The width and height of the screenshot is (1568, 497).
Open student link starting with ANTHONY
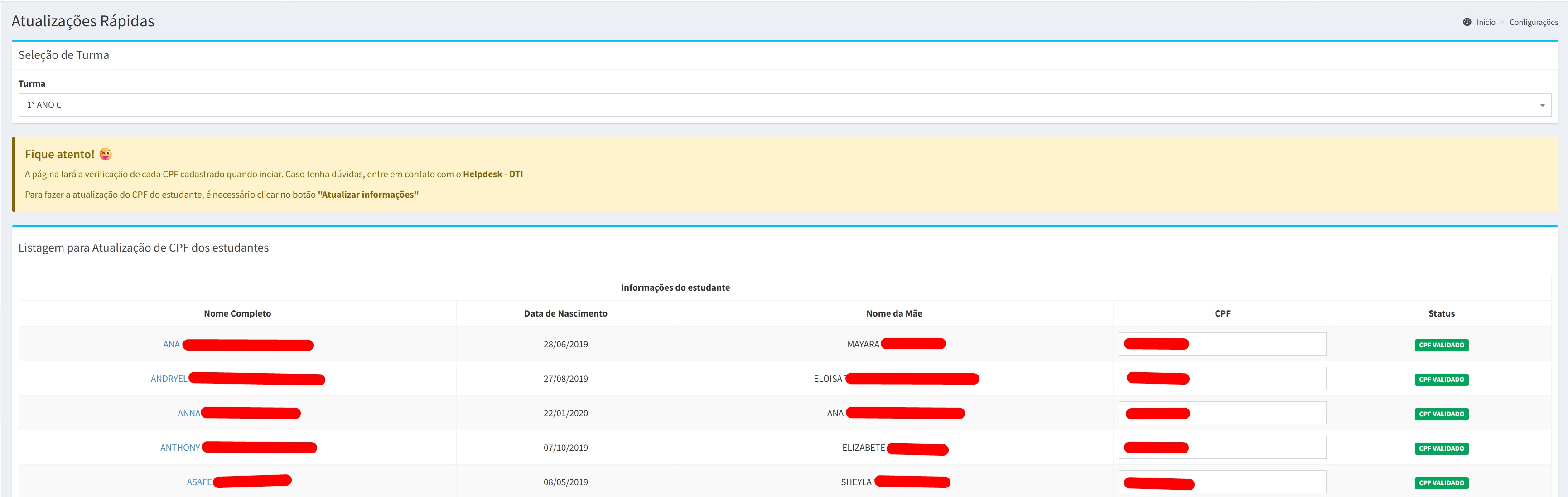tap(179, 448)
